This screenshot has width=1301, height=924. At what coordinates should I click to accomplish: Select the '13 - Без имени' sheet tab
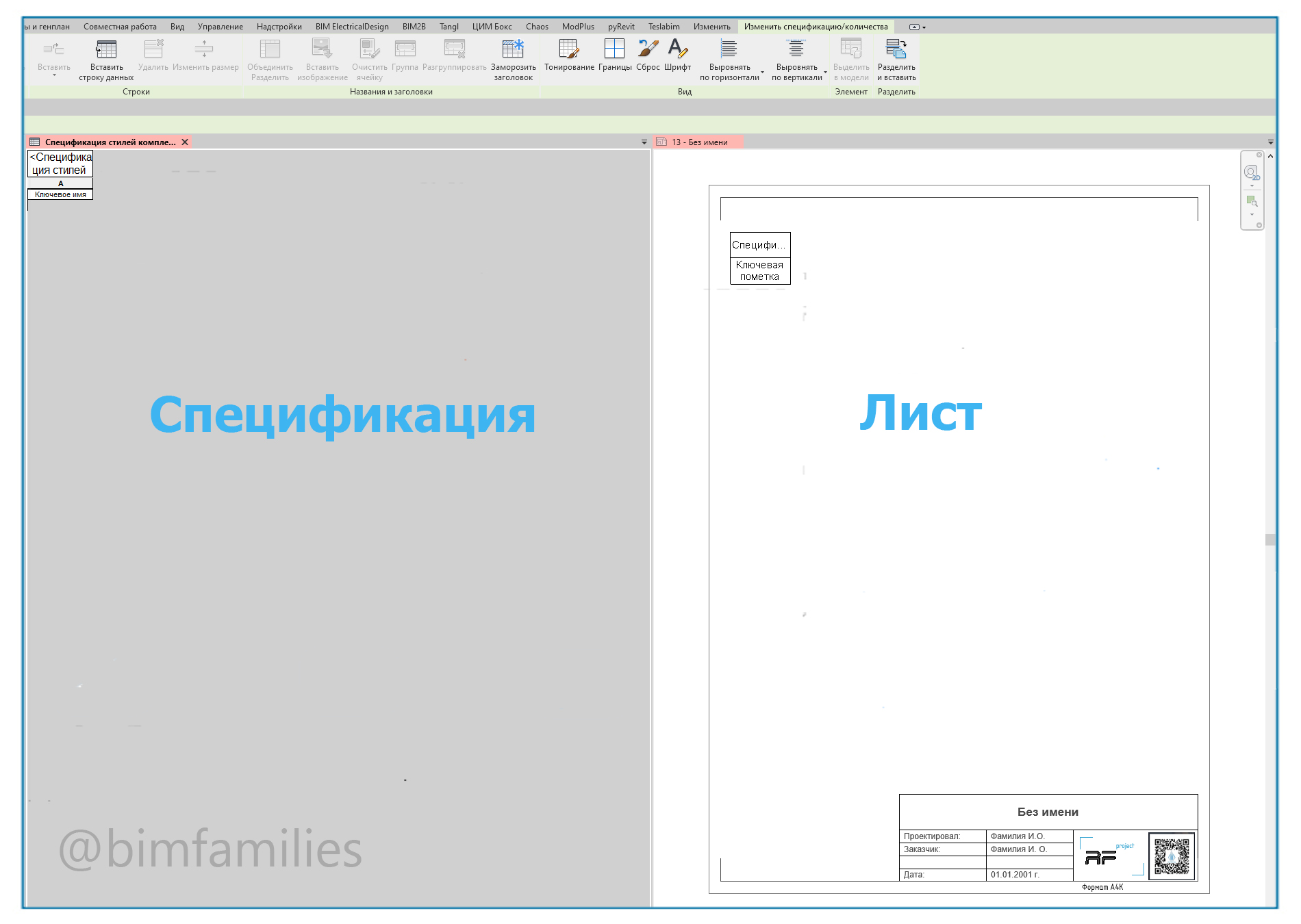point(698,142)
